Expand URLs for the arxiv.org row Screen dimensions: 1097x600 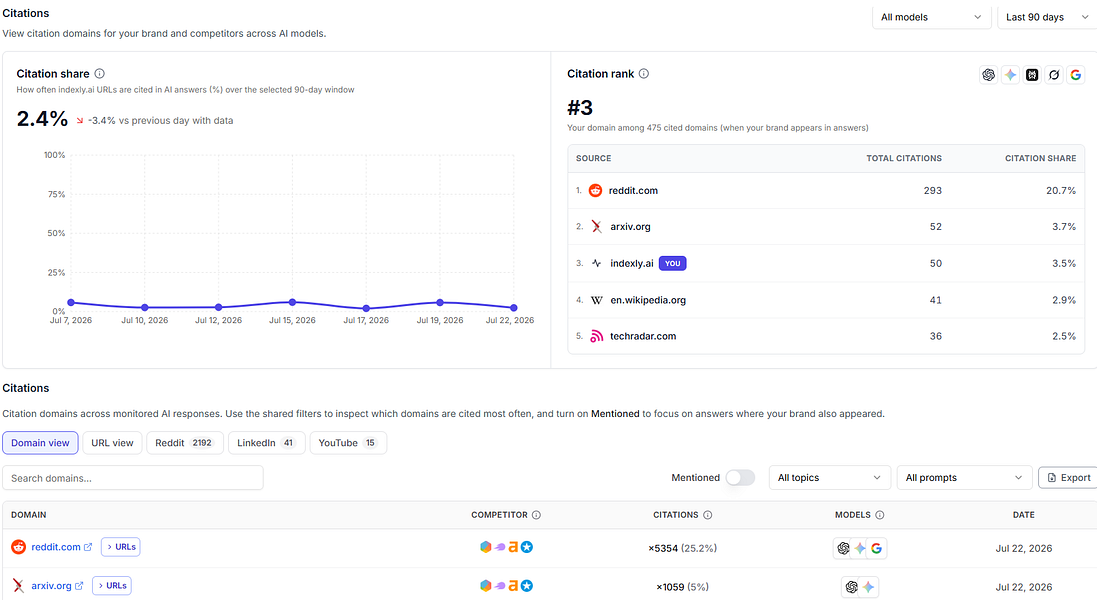(x=112, y=585)
